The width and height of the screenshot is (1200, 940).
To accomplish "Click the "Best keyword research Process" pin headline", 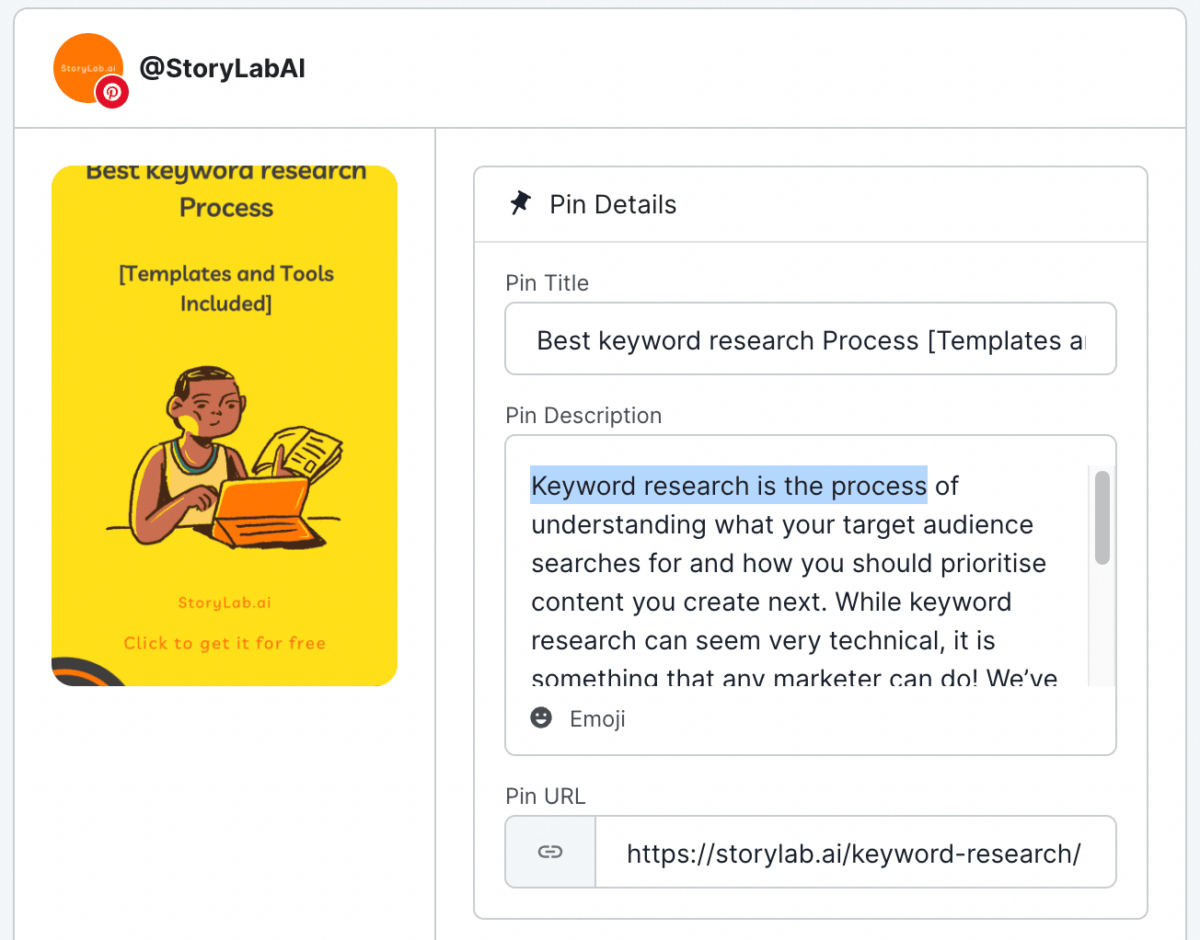I will pyautogui.click(x=226, y=189).
